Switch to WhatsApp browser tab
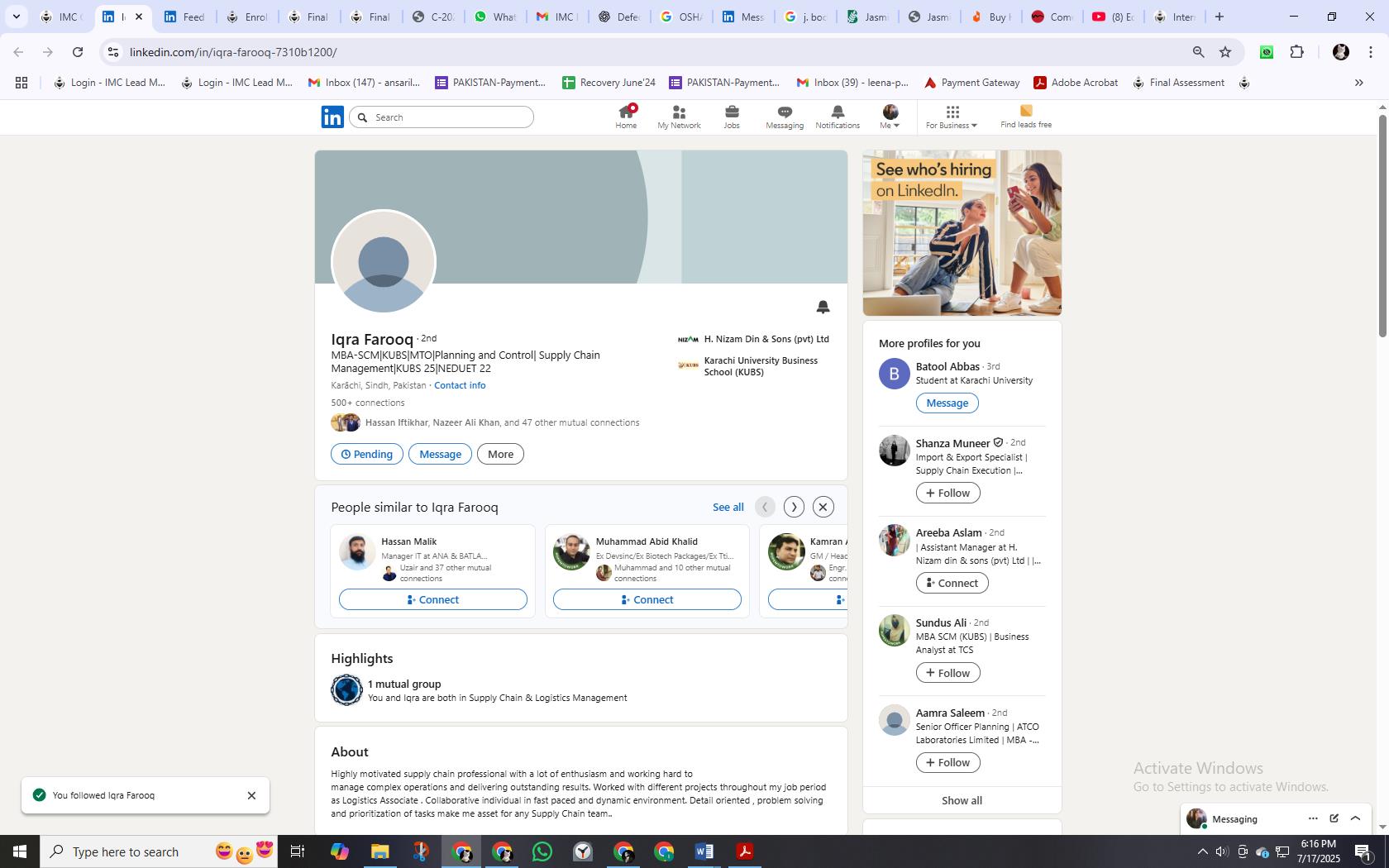1389x868 pixels. [495, 17]
